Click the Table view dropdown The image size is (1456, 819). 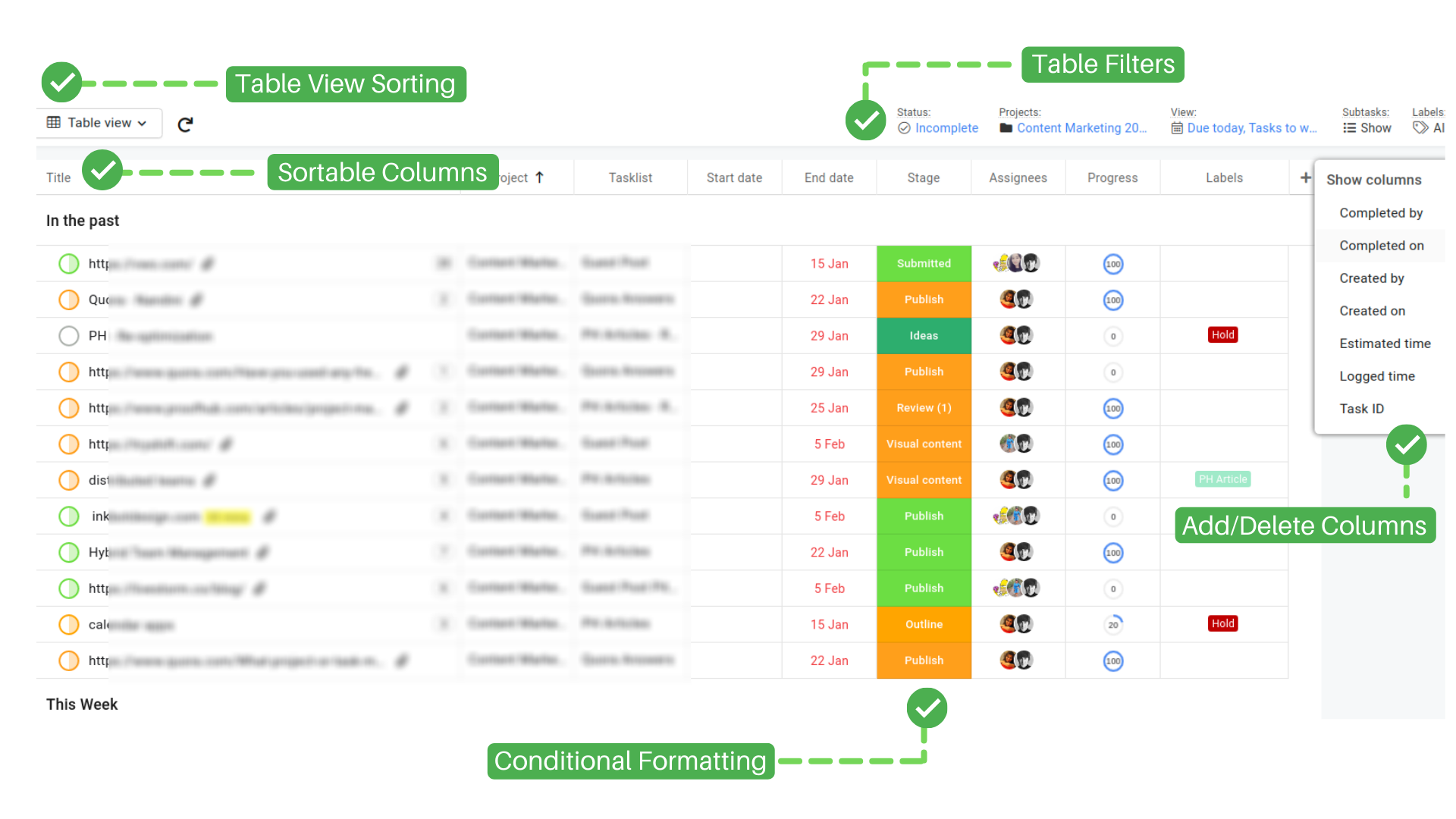coord(96,122)
